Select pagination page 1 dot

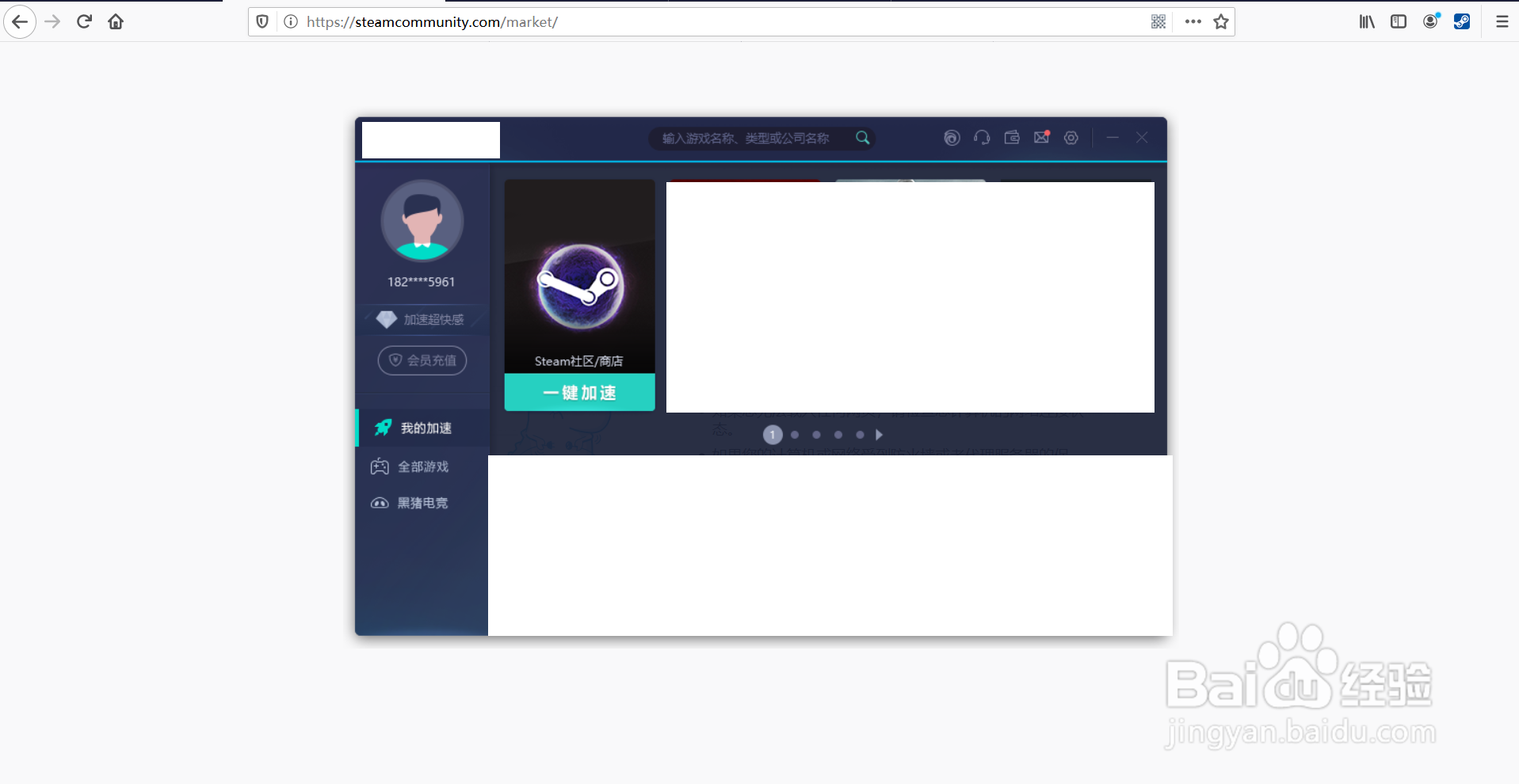tap(773, 435)
